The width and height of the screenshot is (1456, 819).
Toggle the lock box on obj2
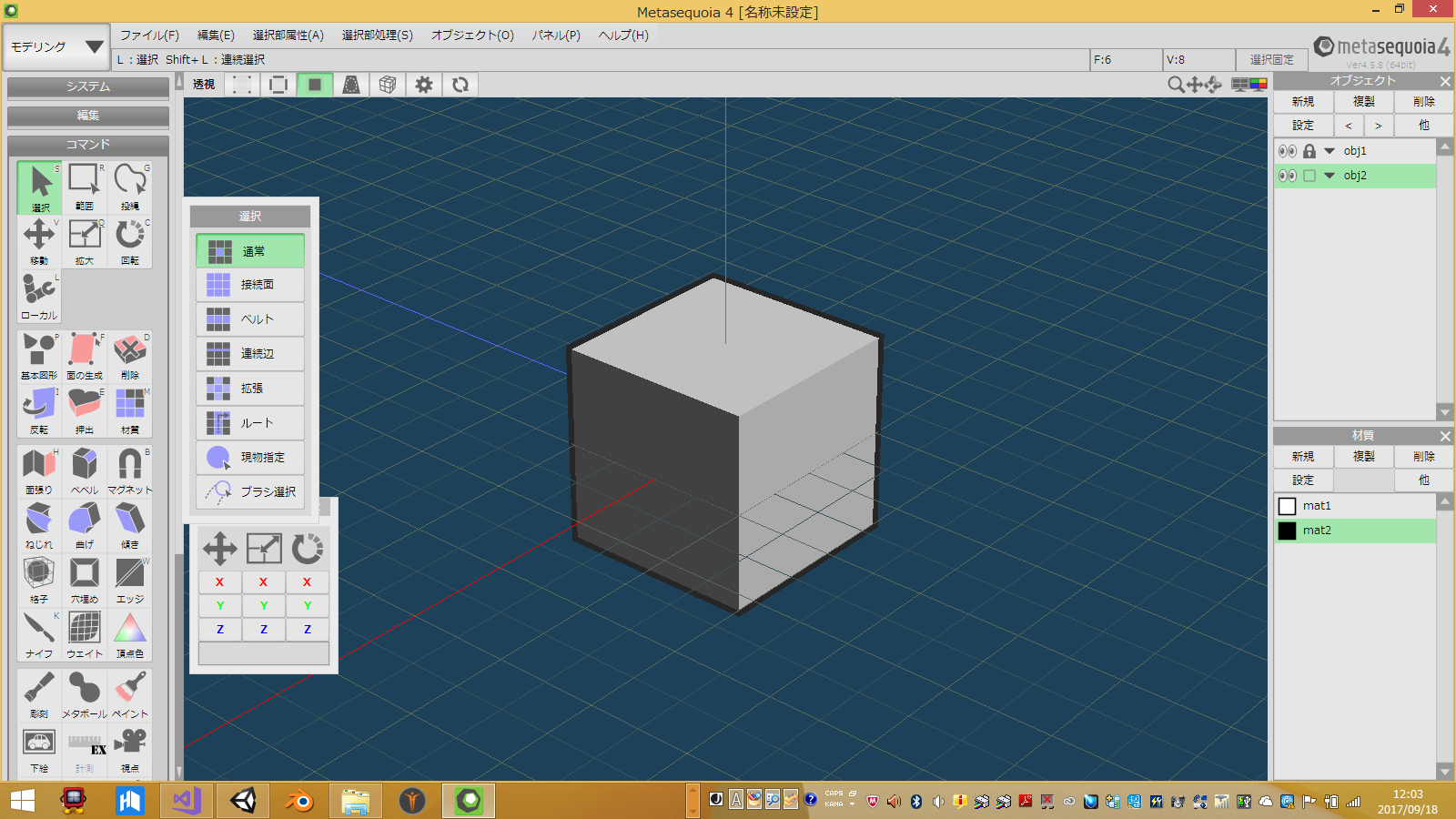coord(1309,176)
